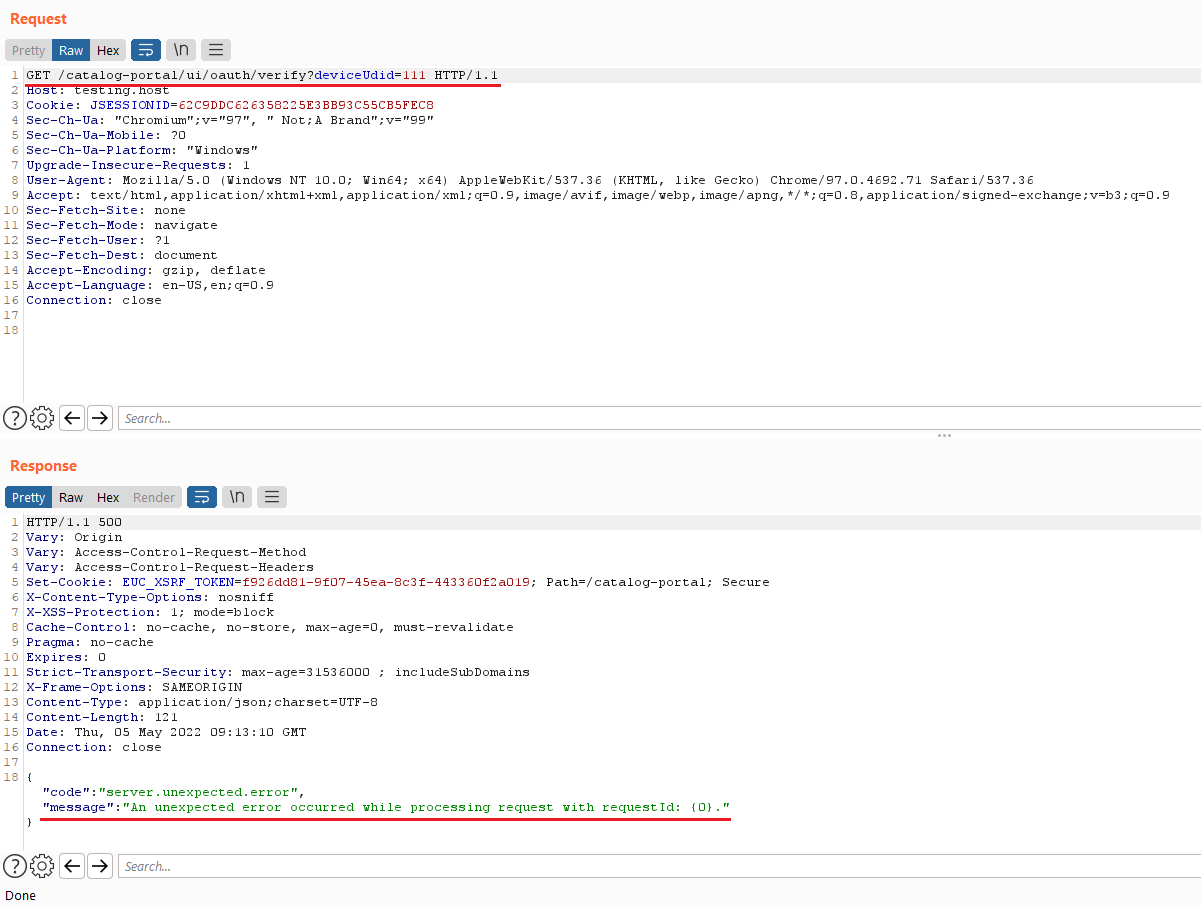
Task: Click the Set-Cookie EUC_XSRF_TOKEN line
Action: 398,582
